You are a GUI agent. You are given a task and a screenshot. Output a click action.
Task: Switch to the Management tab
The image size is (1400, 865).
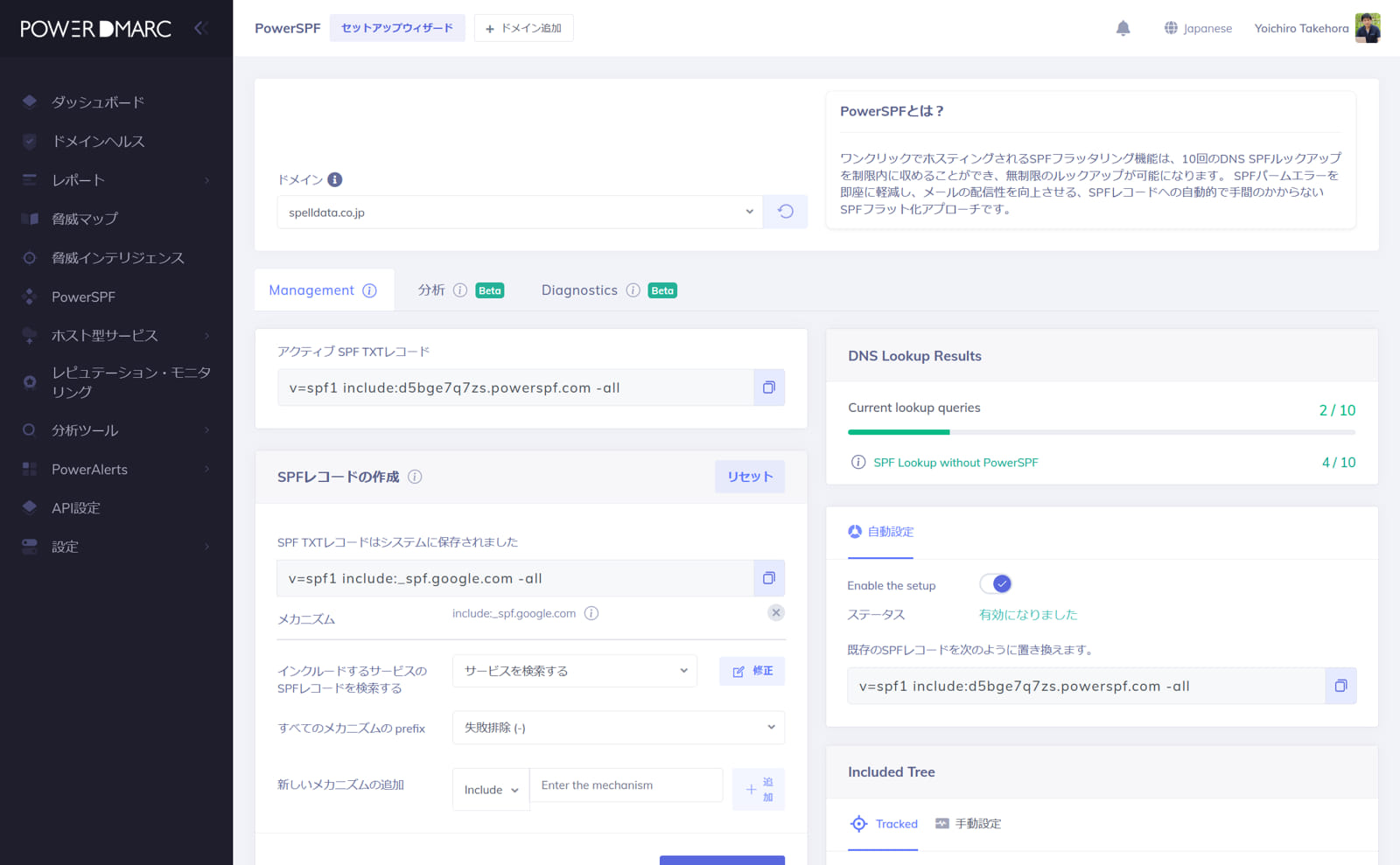324,290
